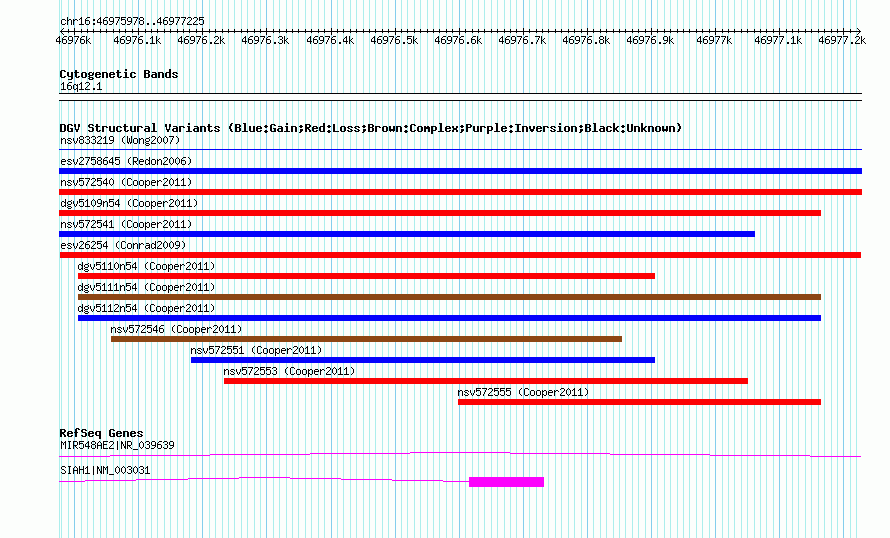This screenshot has width=890, height=538.
Task: Click the brown nsv572546 complex bar
Action: (366, 339)
